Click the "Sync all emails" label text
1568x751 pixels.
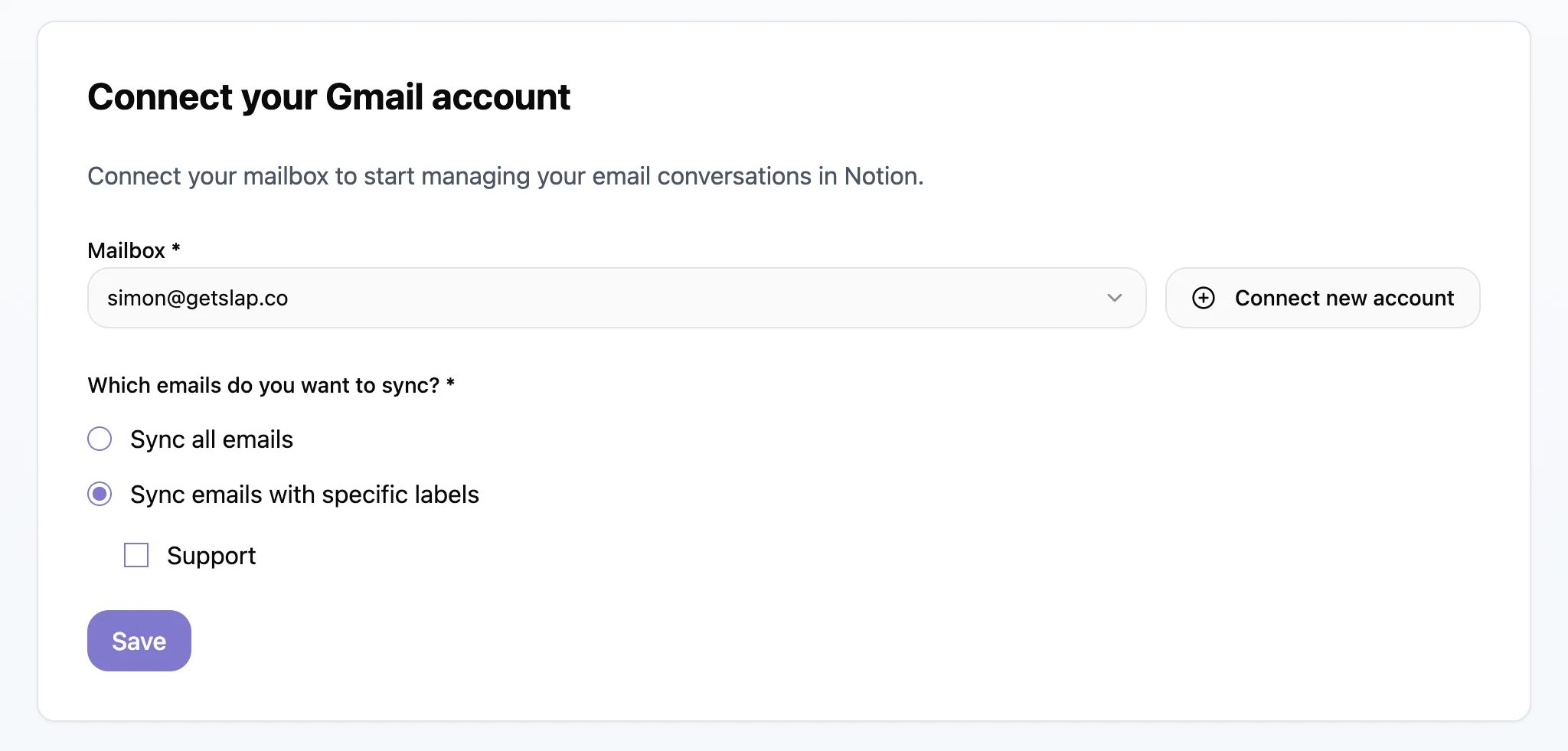click(211, 439)
